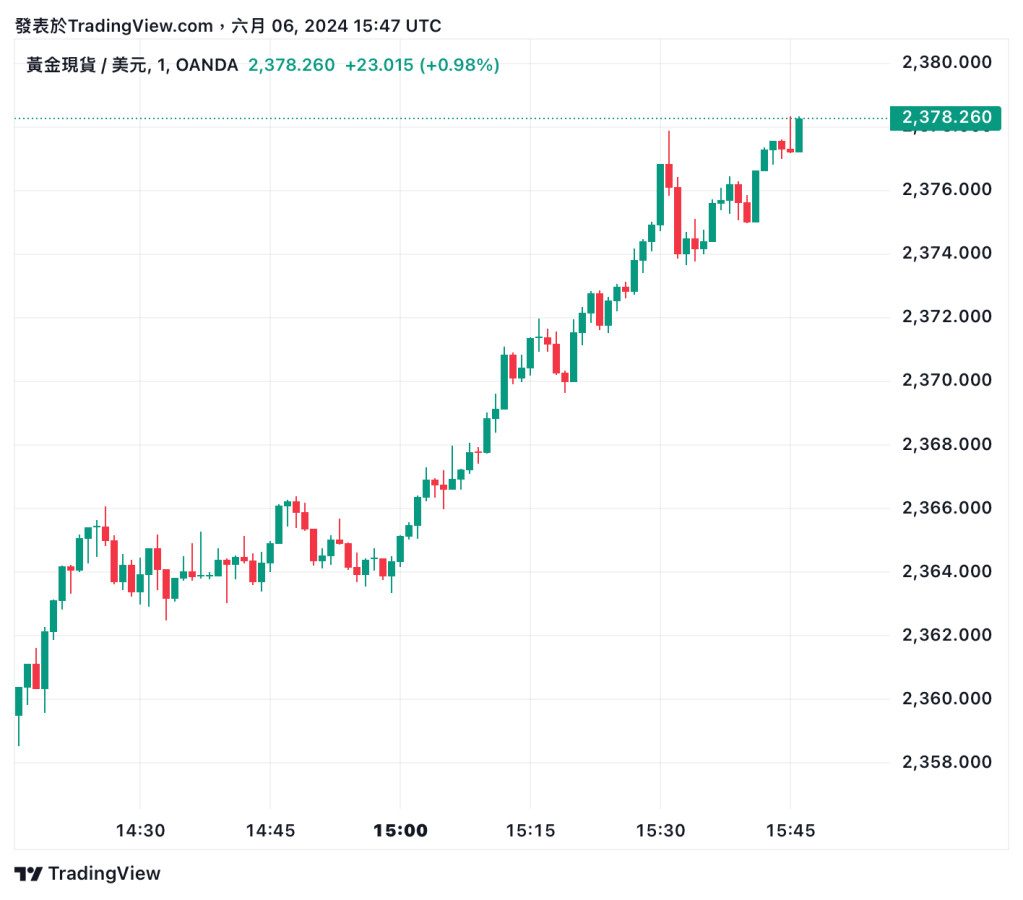Click the OANDA source label in the legend
The image size is (1023, 900).
coord(207,65)
